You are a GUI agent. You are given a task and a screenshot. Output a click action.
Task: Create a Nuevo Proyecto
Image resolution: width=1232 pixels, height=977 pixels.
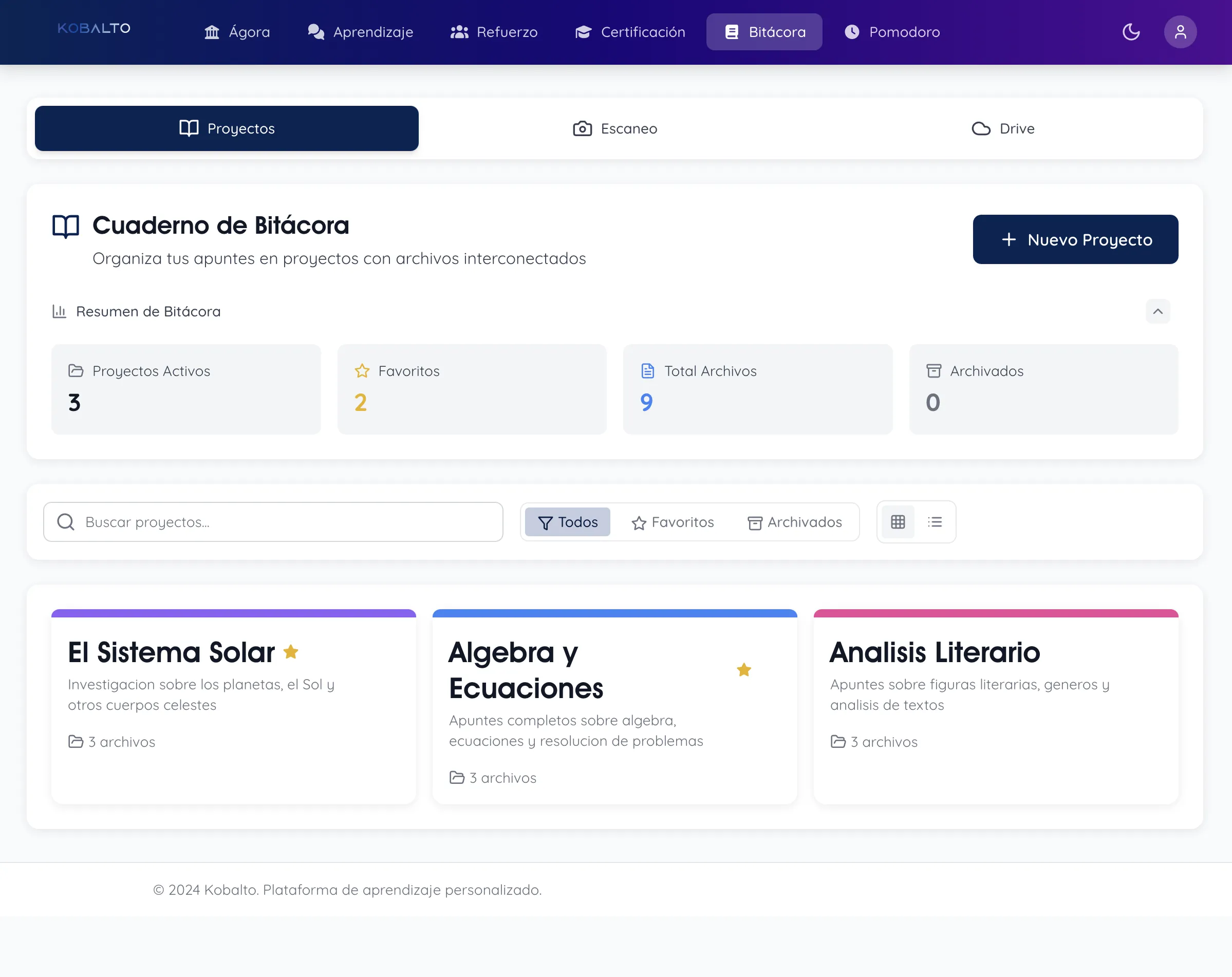tap(1075, 239)
